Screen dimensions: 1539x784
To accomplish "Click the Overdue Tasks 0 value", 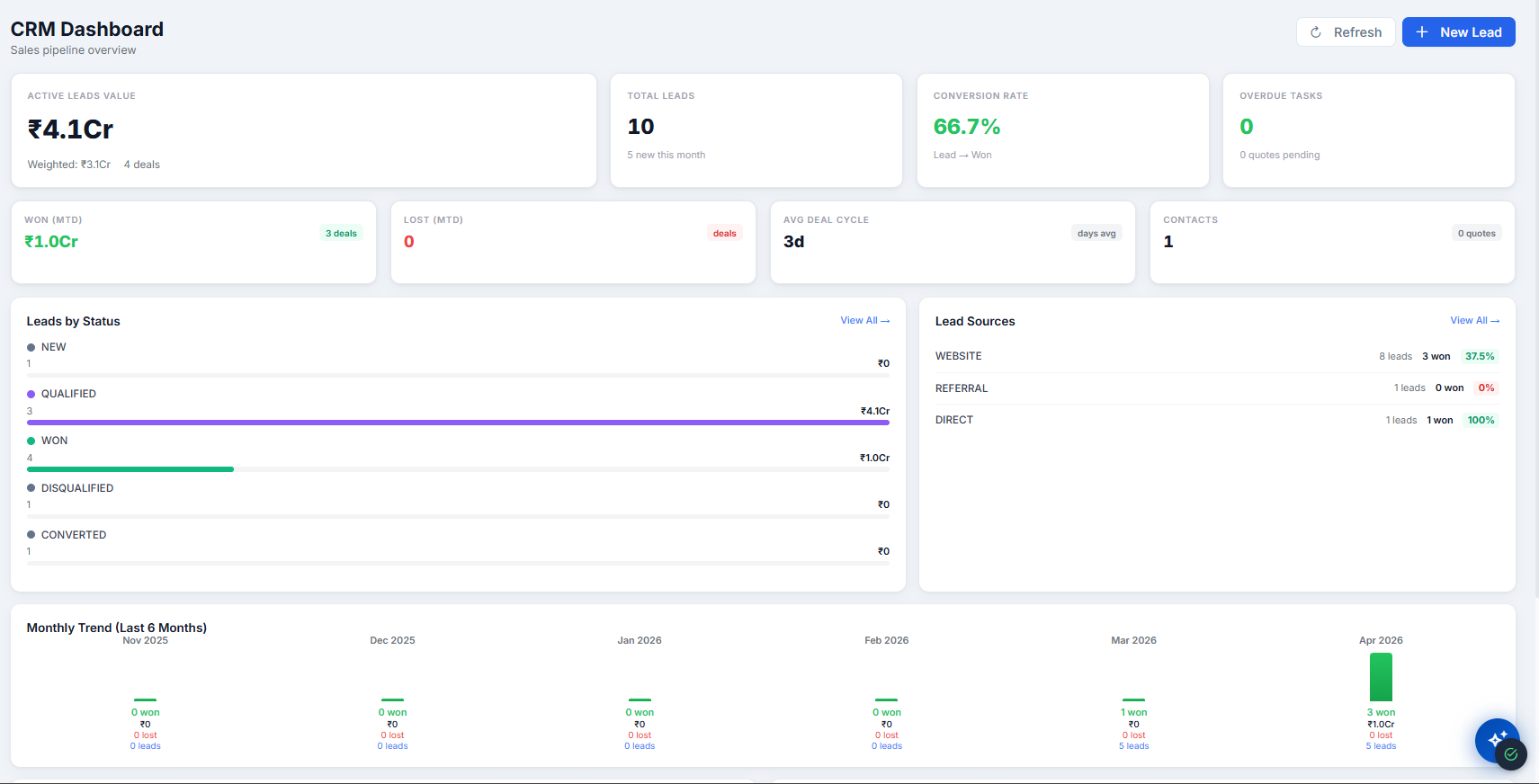I will pos(1246,127).
